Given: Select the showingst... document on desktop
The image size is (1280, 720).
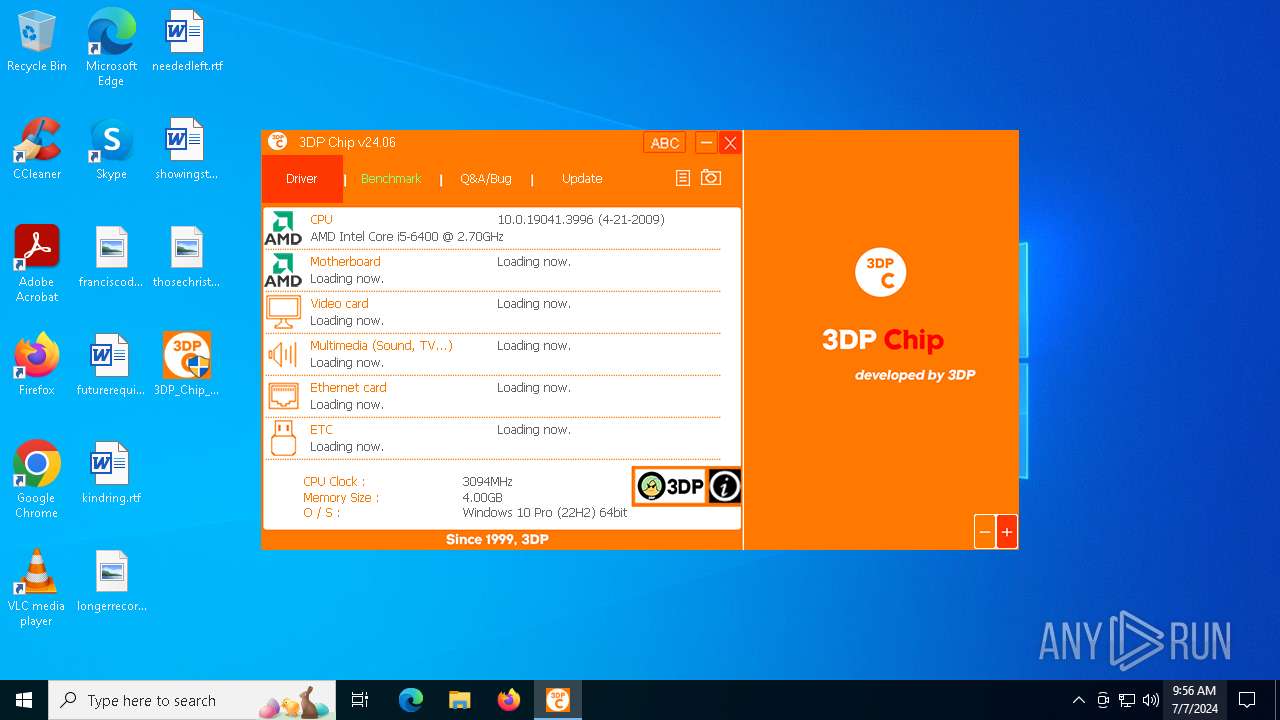Looking at the screenshot, I should pos(187,150).
